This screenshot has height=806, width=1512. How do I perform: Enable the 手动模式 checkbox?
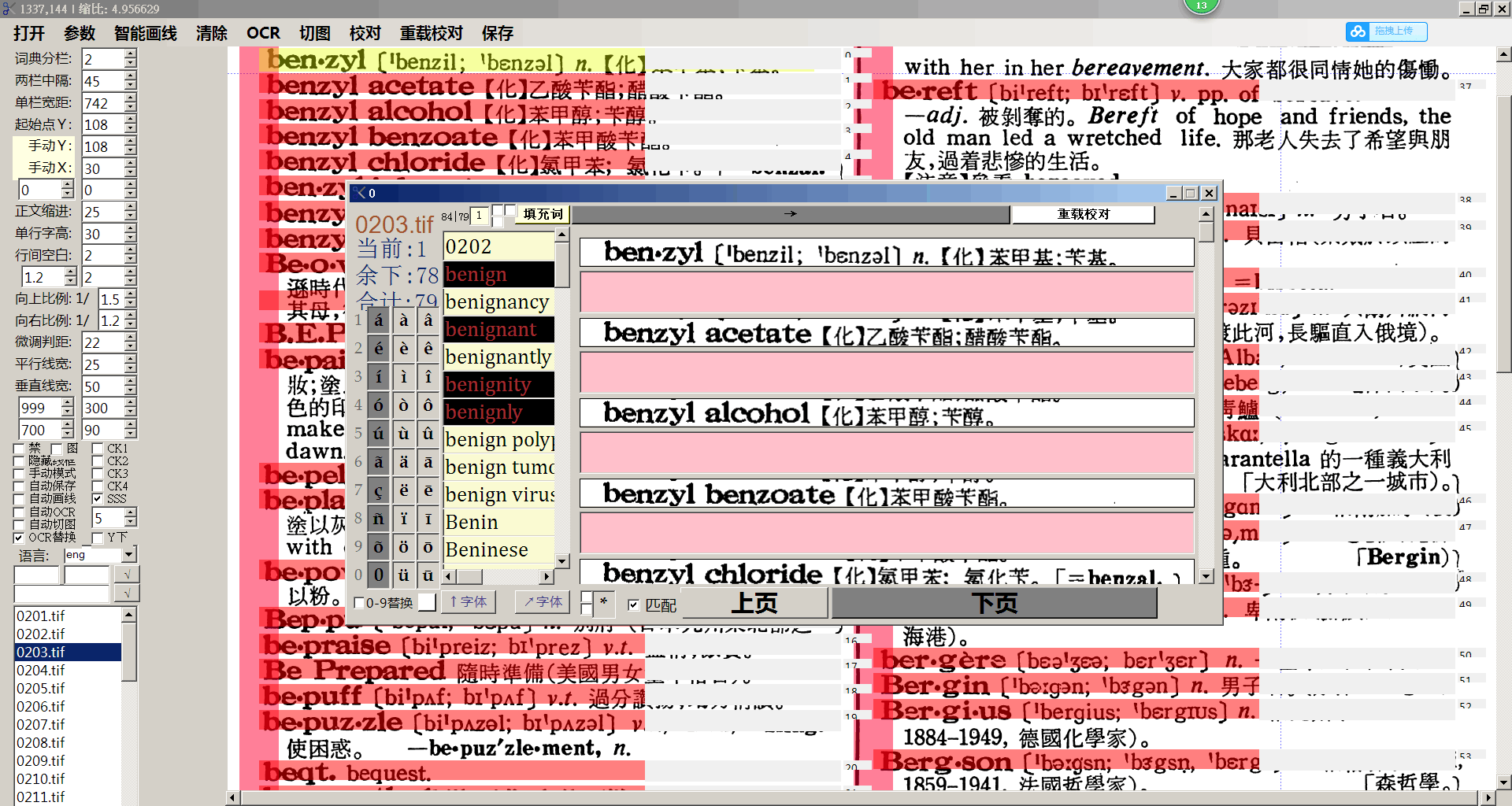tap(19, 474)
